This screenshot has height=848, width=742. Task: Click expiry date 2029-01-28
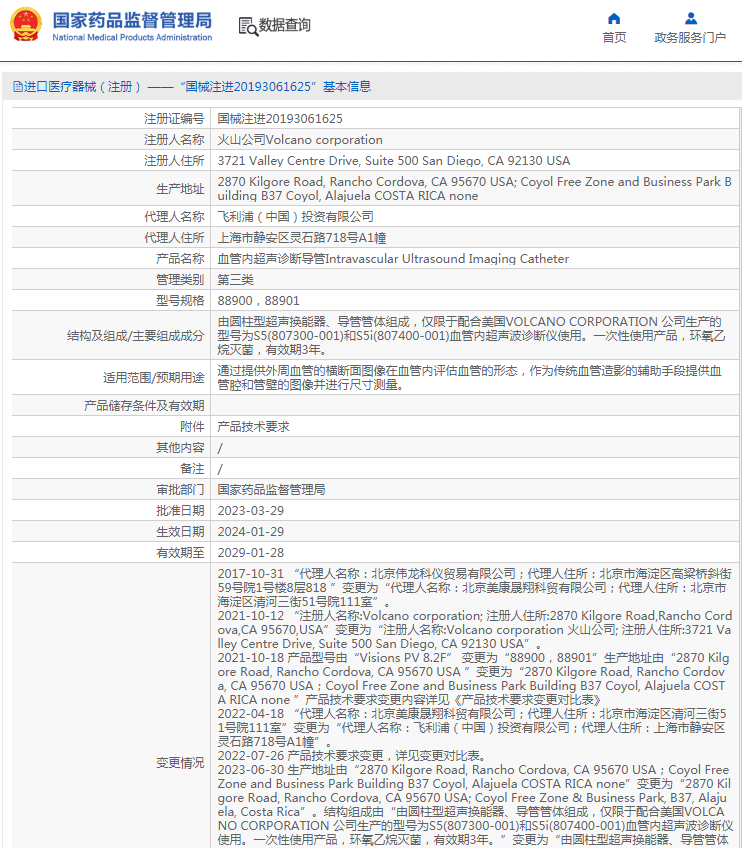click(250, 553)
